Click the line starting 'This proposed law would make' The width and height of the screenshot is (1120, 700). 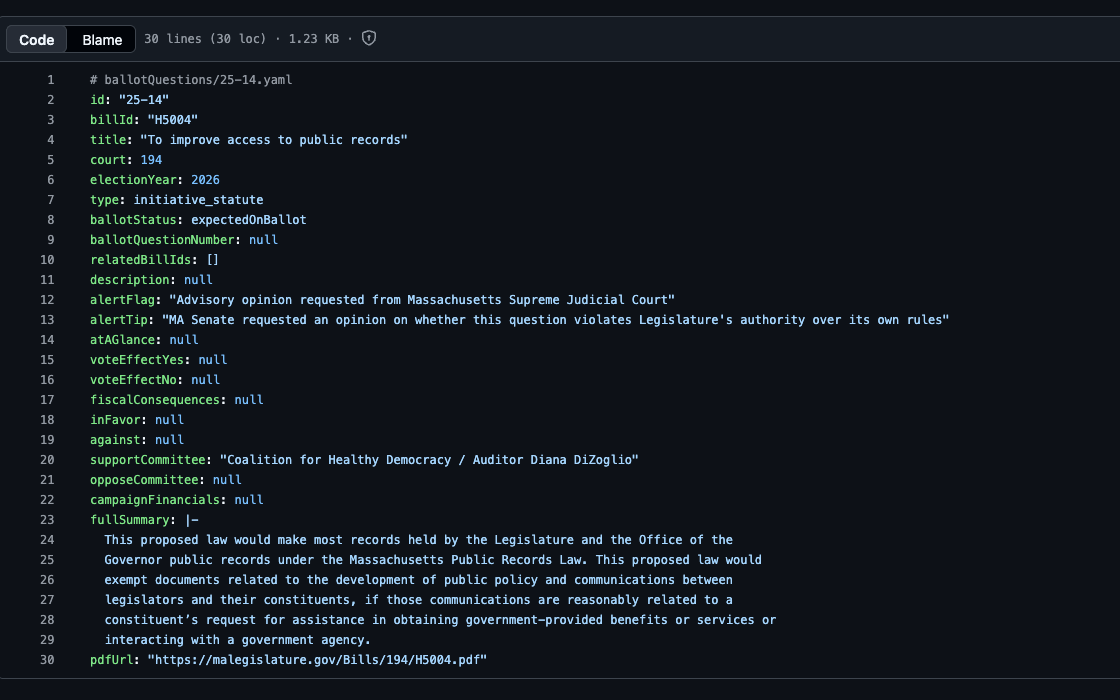coord(419,540)
